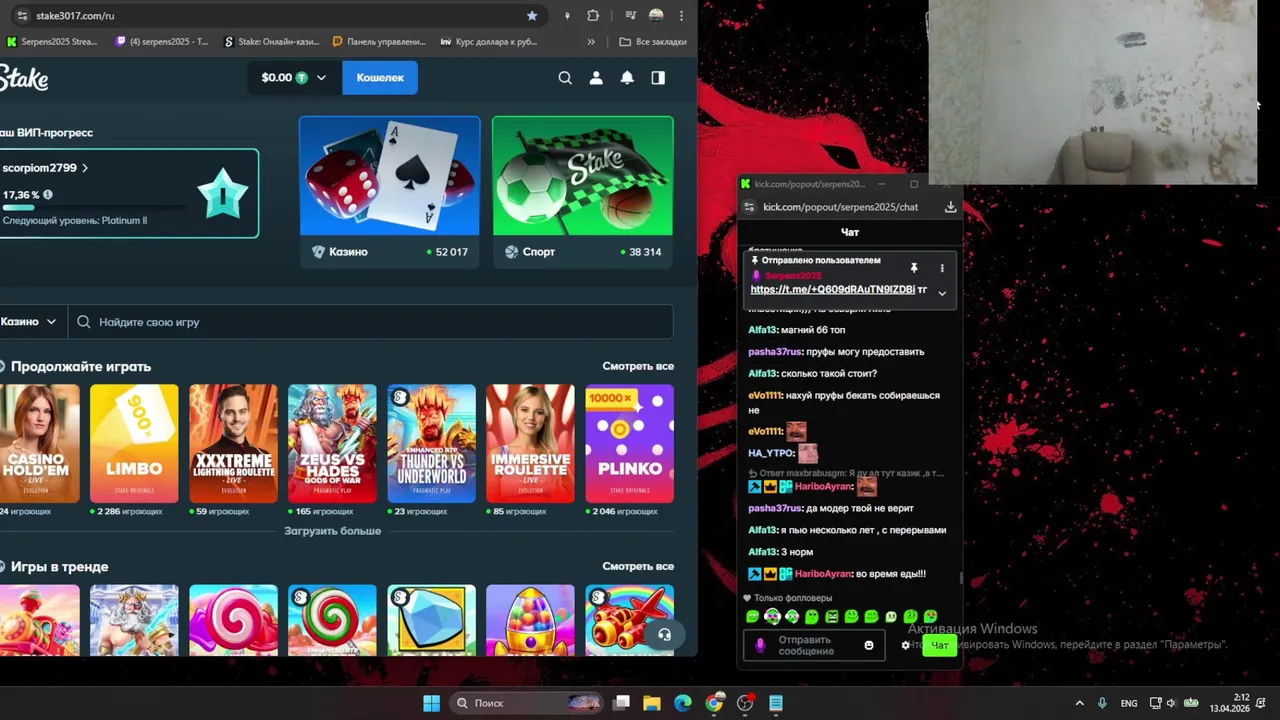Open Serpens2025 Stream bookmark
1280x720 pixels.
53,42
